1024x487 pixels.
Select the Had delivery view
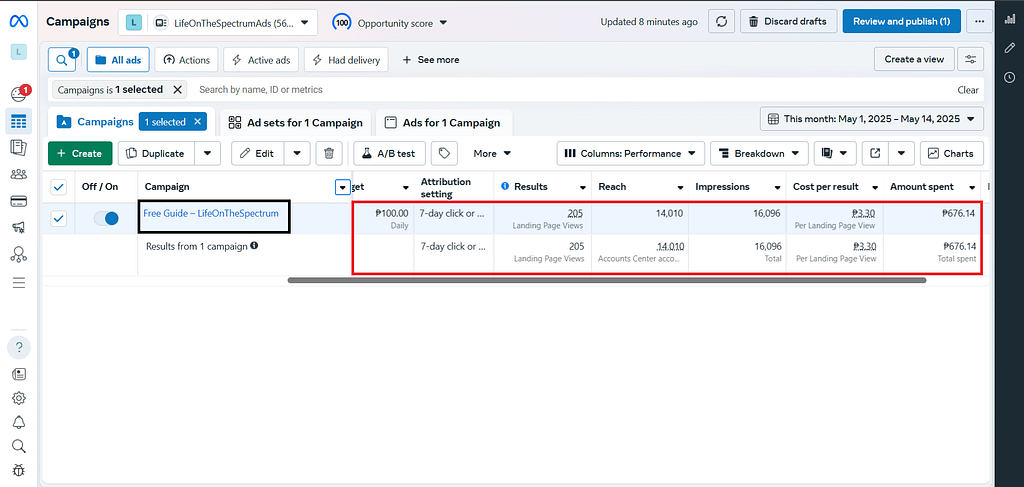(x=346, y=59)
